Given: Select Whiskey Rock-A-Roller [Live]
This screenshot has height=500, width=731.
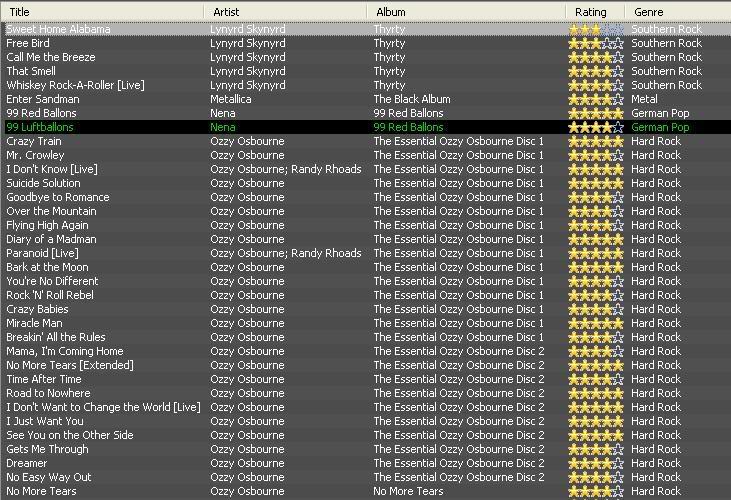Looking at the screenshot, I should (76, 85).
